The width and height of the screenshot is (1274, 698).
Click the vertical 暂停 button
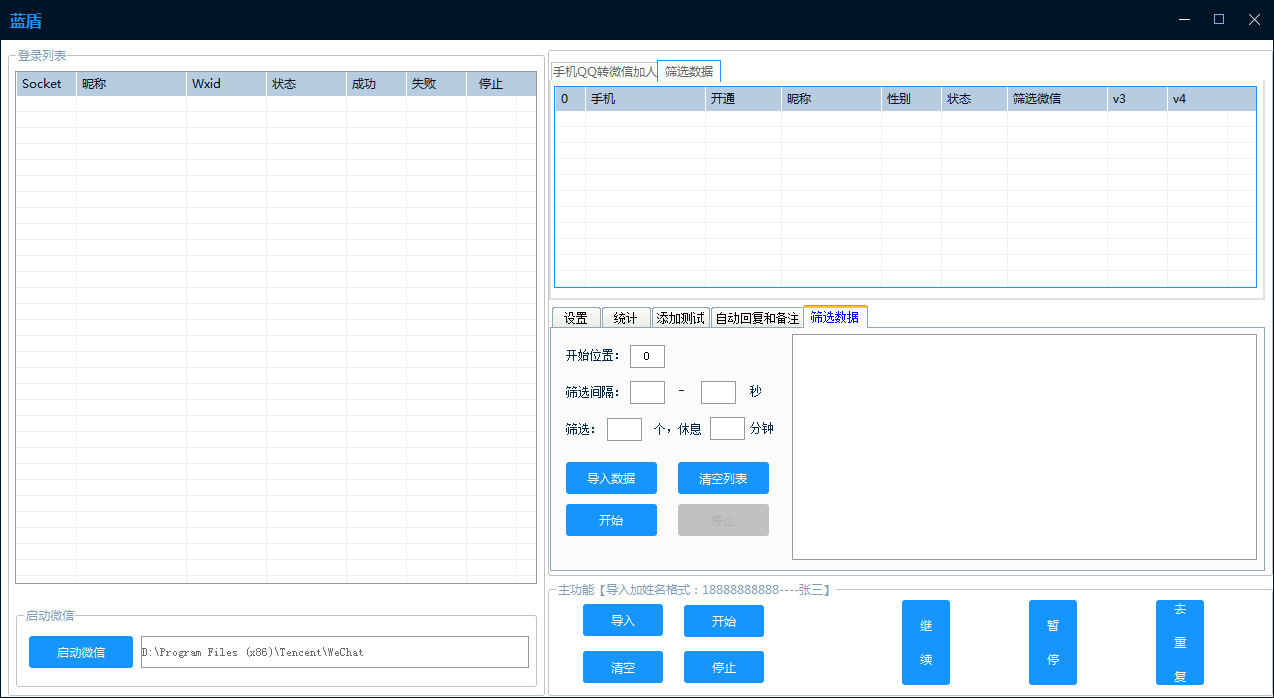coord(1053,642)
